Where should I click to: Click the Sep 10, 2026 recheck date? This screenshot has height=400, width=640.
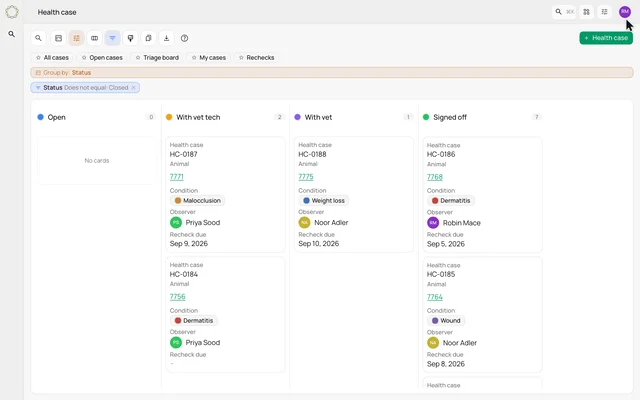pyautogui.click(x=319, y=244)
